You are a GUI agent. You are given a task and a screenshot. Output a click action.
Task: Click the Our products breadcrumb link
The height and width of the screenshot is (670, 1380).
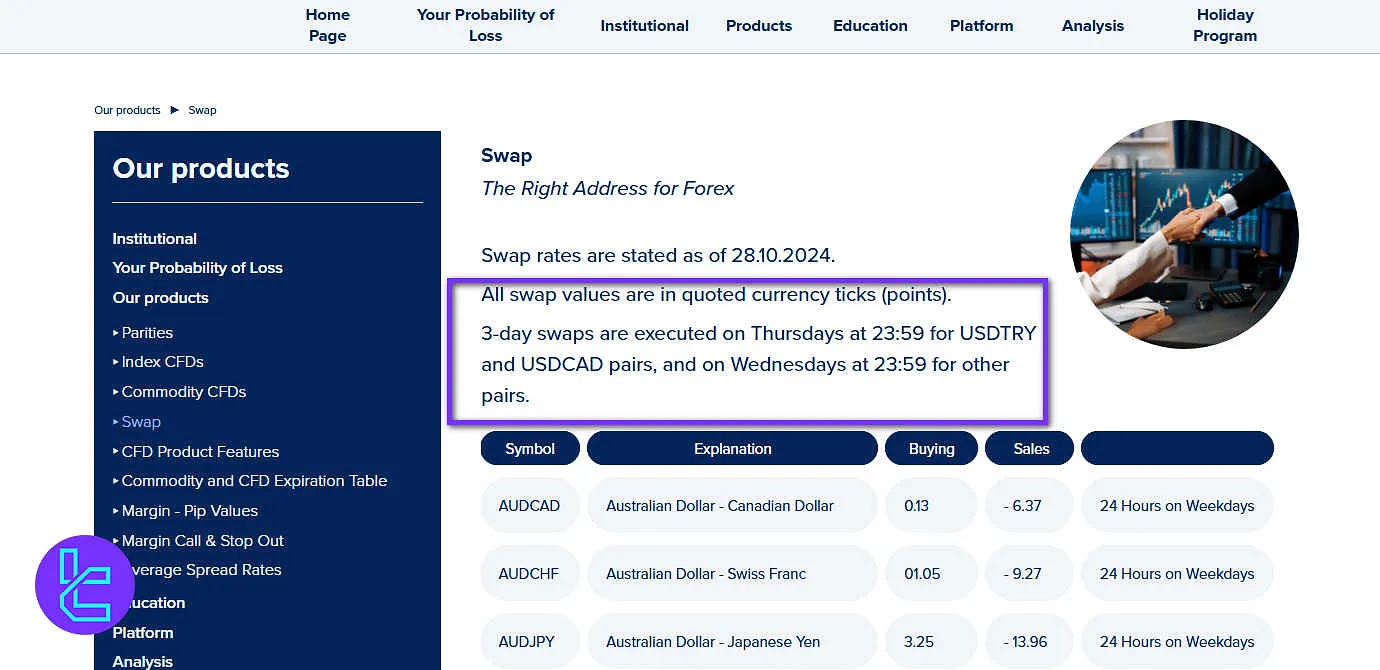(x=126, y=110)
